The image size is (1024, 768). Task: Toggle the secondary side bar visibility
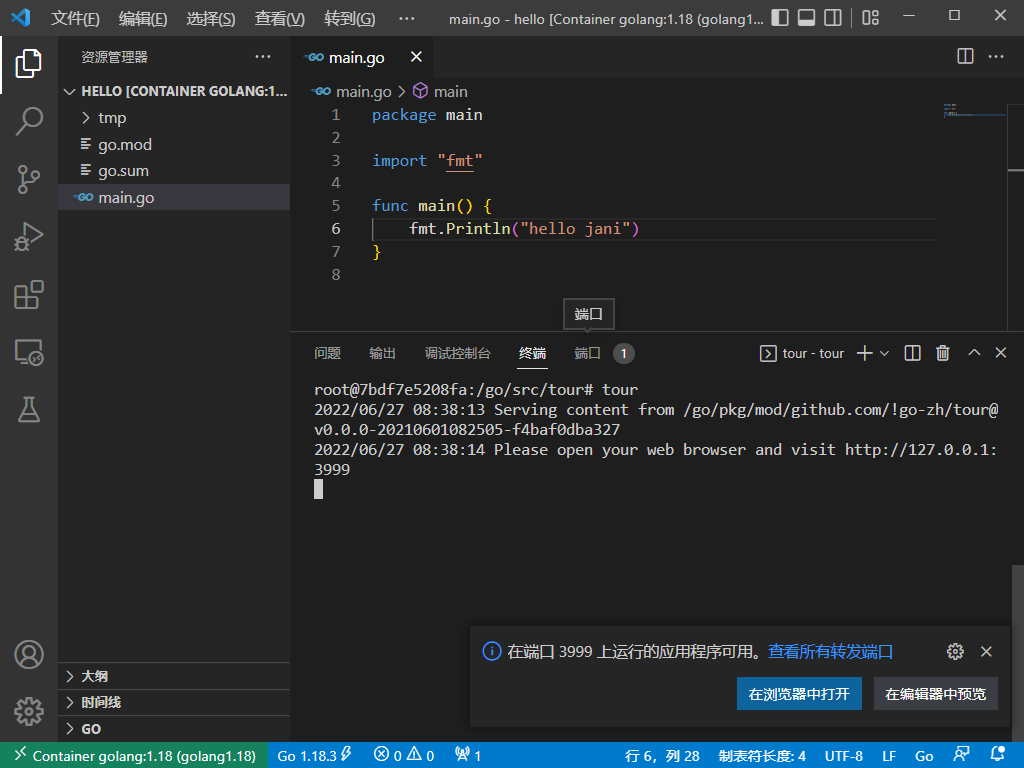(833, 17)
